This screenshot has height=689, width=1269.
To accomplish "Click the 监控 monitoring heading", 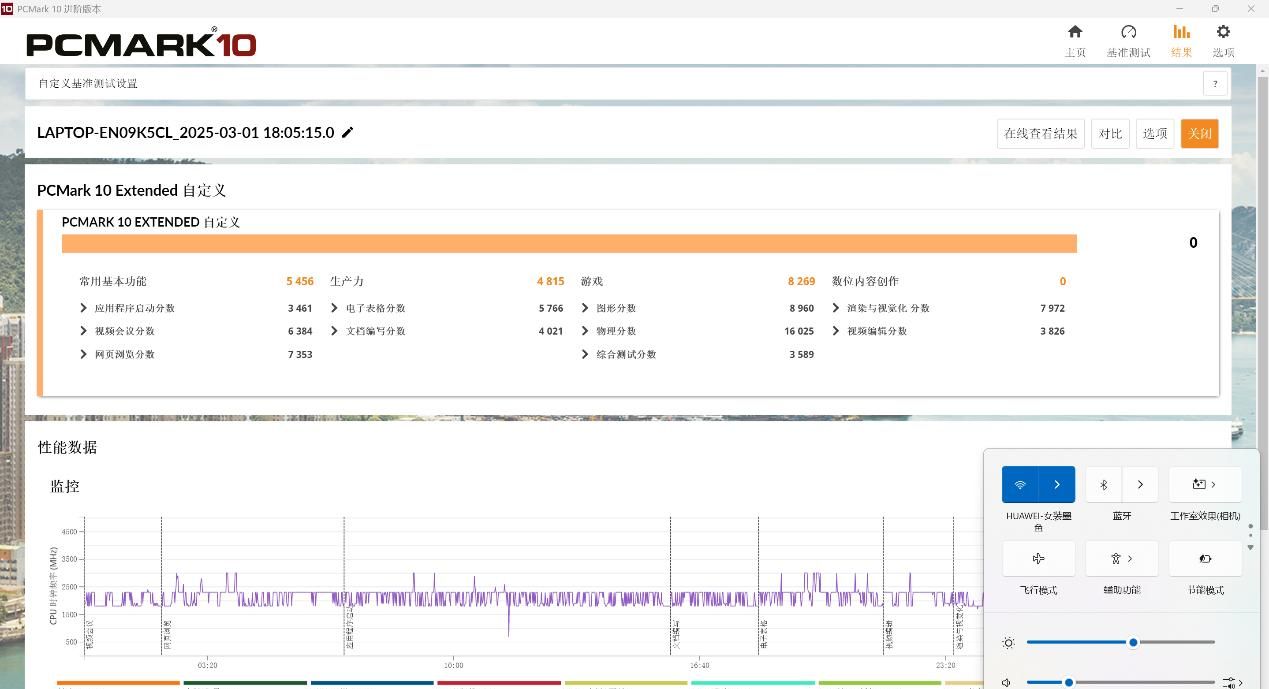I will [65, 486].
